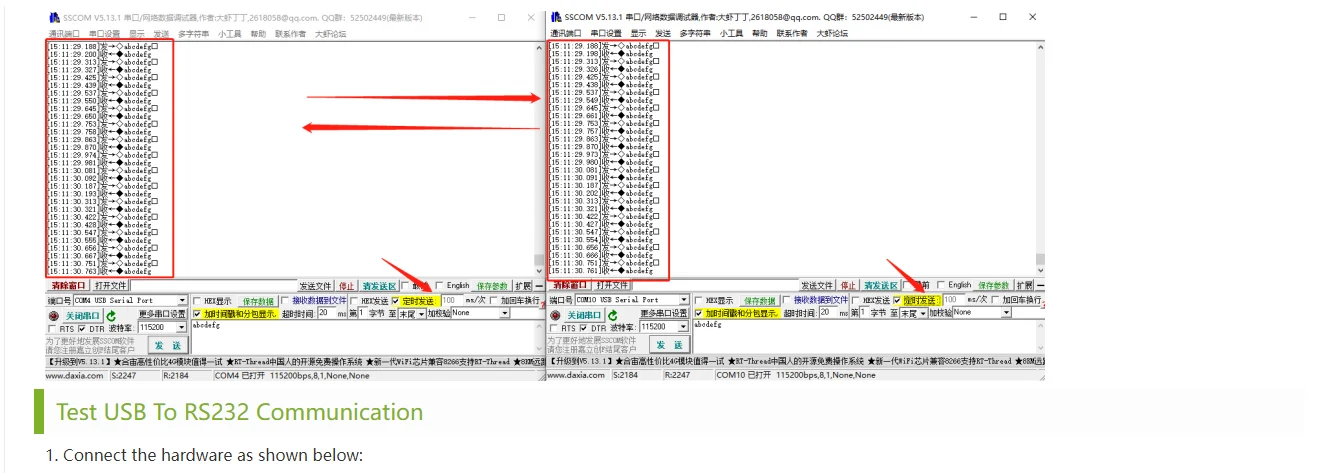Toggle DTR checkbox in COM10 window
The width and height of the screenshot is (1325, 473).
(x=584, y=327)
